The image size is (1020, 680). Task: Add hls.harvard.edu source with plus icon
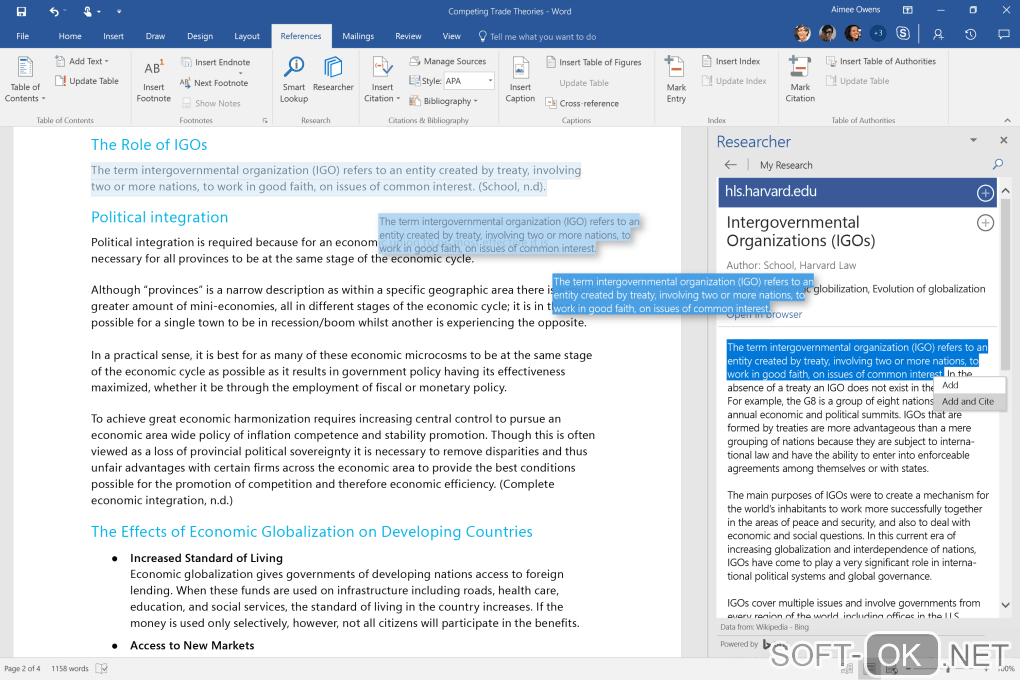[985, 193]
